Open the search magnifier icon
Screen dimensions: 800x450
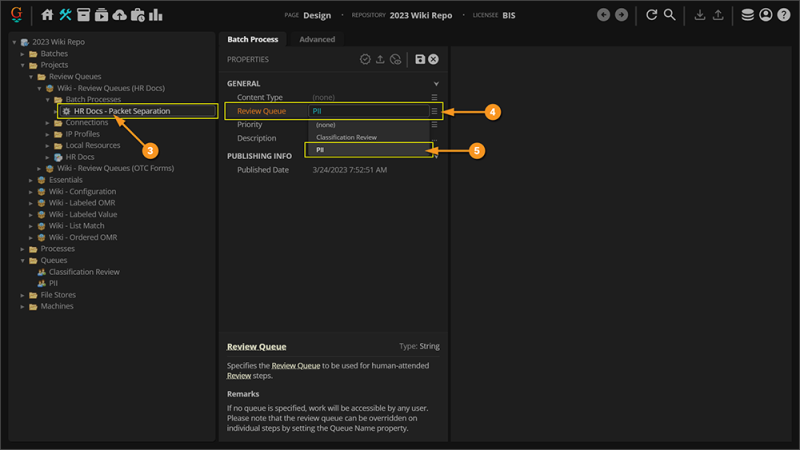(x=670, y=15)
